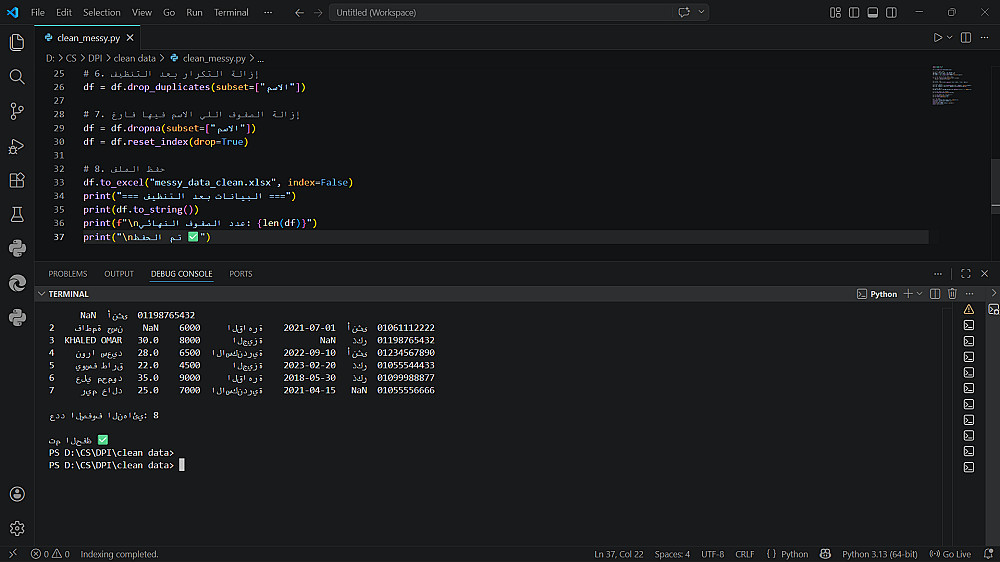
Task: Open the new terminal launch profile dropdown
Action: pyautogui.click(x=919, y=294)
